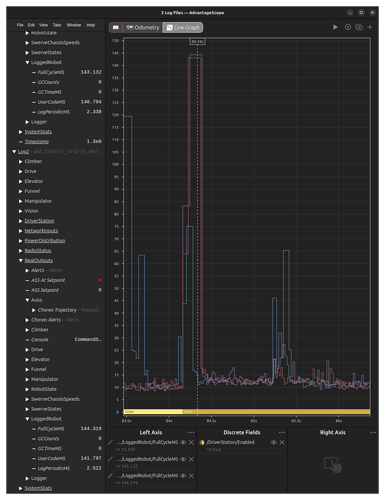Open the Window menu
This screenshot has width=385, height=500.
[74, 25]
